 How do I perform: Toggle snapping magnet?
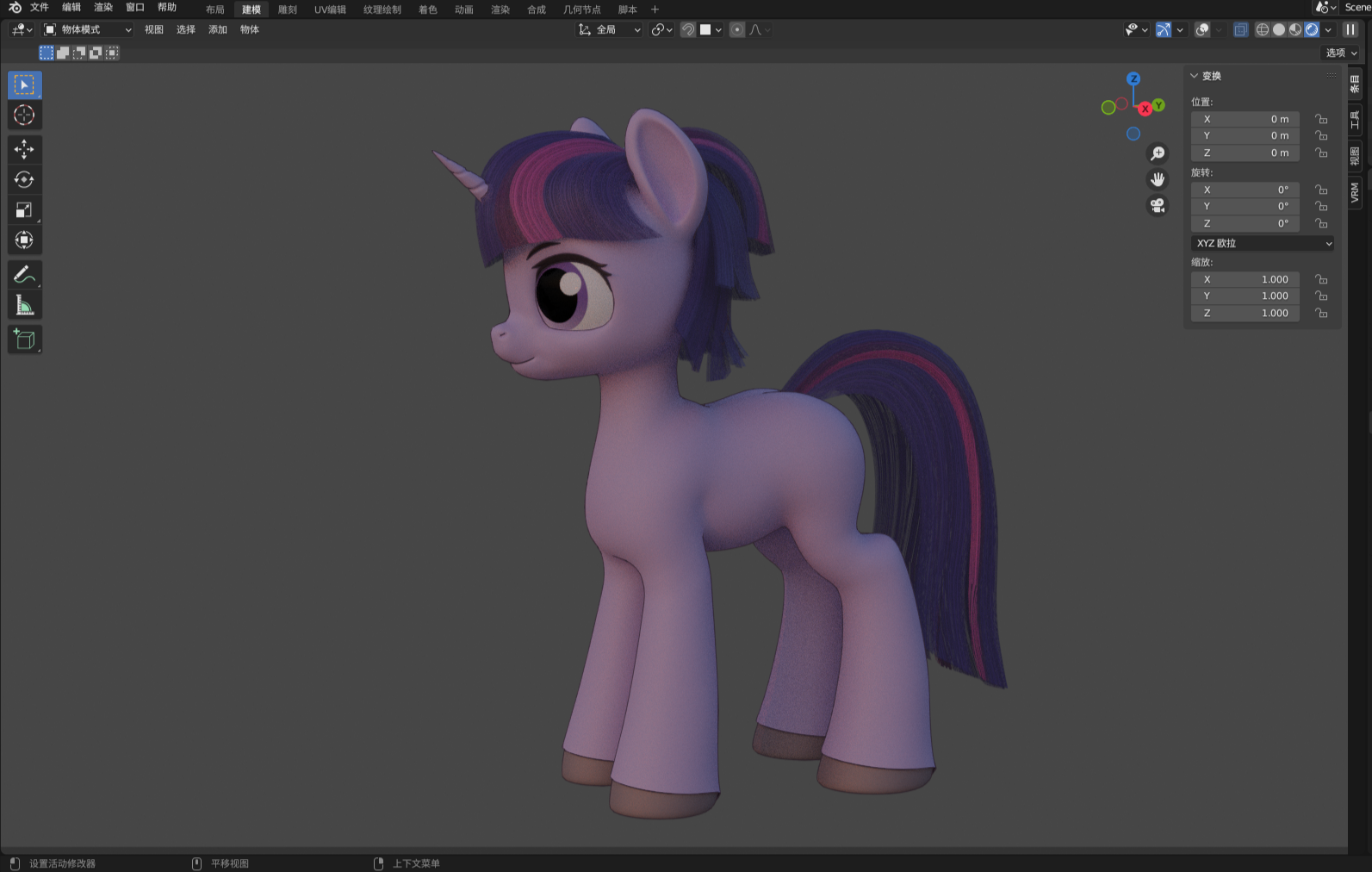click(688, 29)
